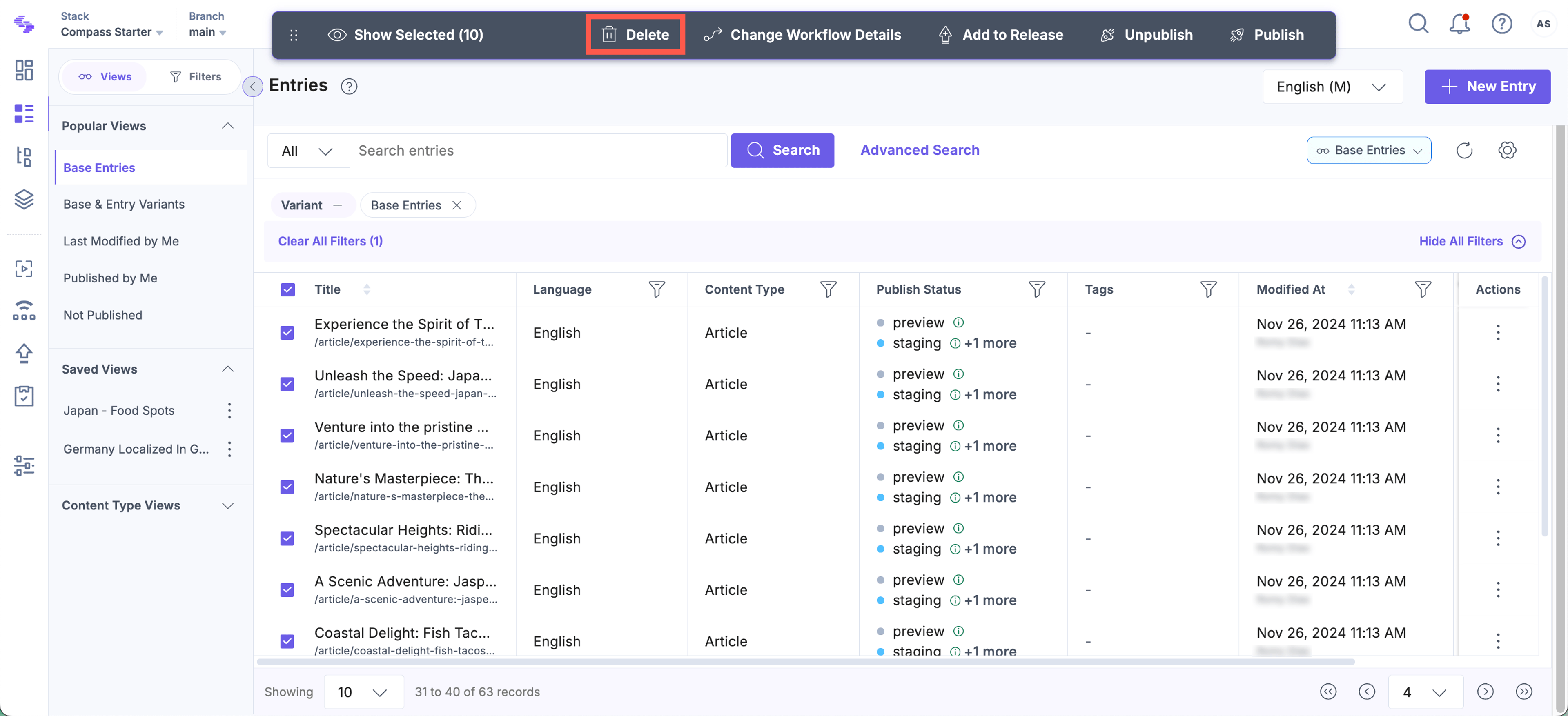The image size is (1568, 716).
Task: Filter by Modified At funnel icon
Action: click(1423, 289)
